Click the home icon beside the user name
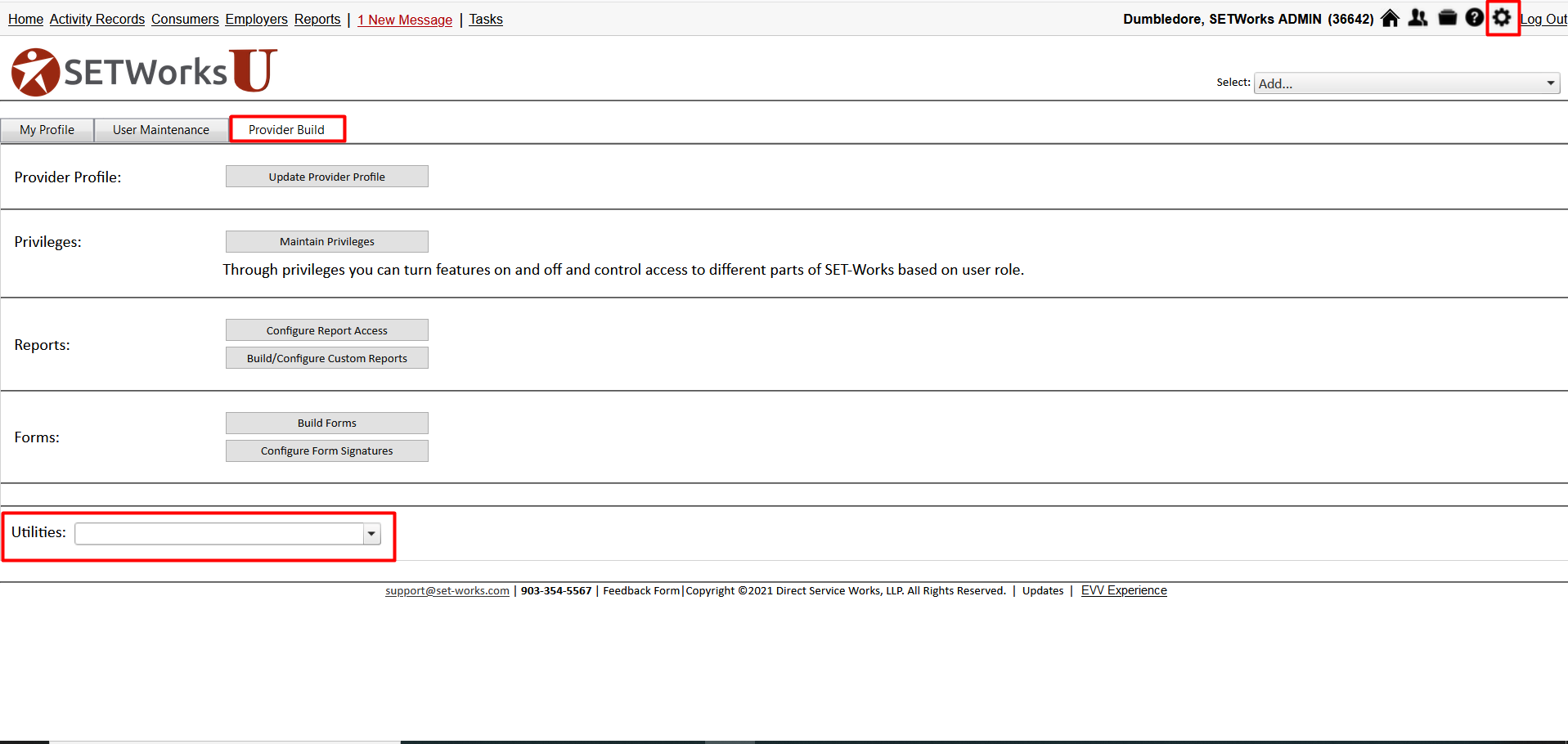Image resolution: width=1568 pixels, height=744 pixels. pyautogui.click(x=1390, y=18)
